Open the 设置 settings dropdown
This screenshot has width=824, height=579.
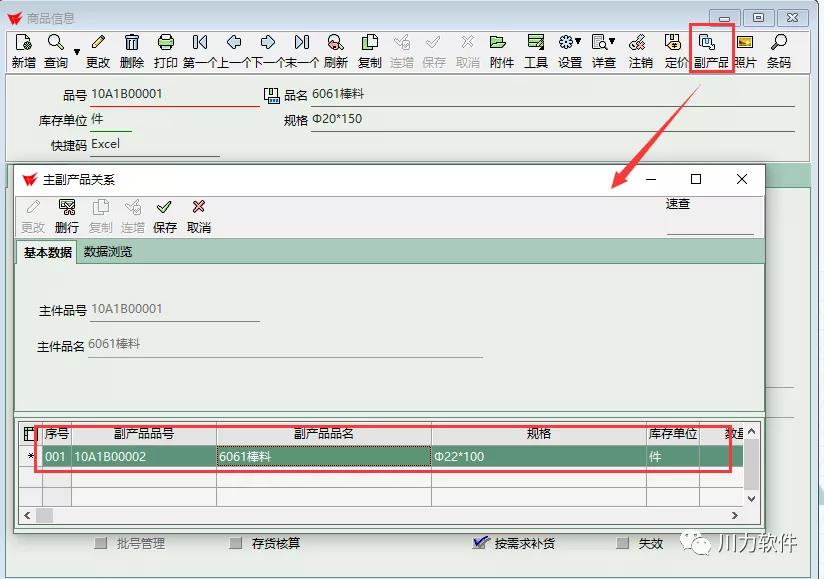coord(570,43)
